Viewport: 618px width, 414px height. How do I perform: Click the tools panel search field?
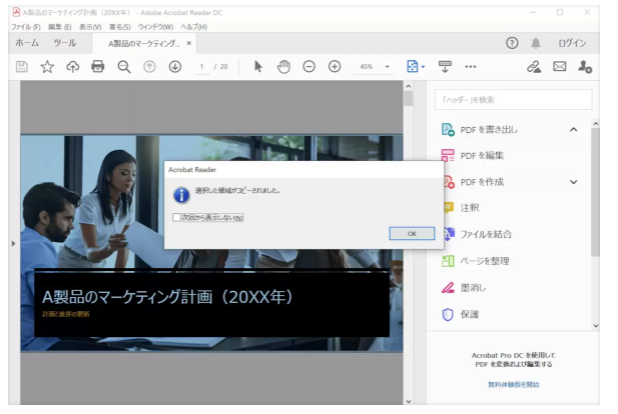coord(513,100)
